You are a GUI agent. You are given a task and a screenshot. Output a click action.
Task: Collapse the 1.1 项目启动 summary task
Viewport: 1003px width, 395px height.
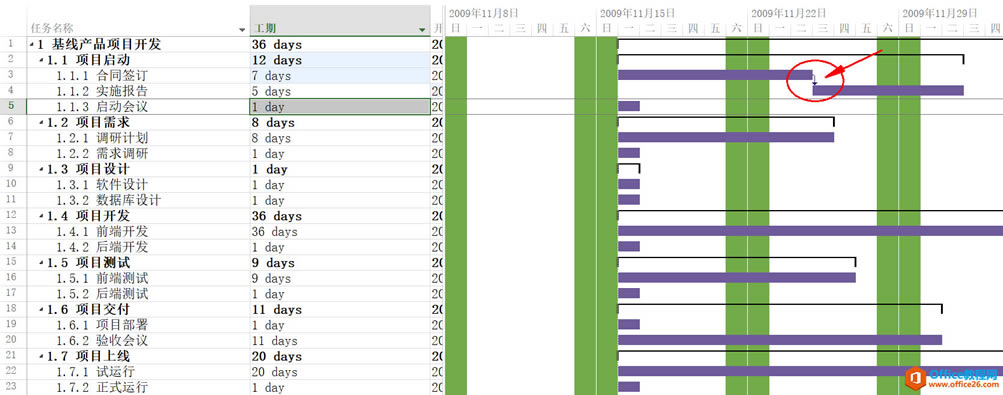(x=42, y=60)
